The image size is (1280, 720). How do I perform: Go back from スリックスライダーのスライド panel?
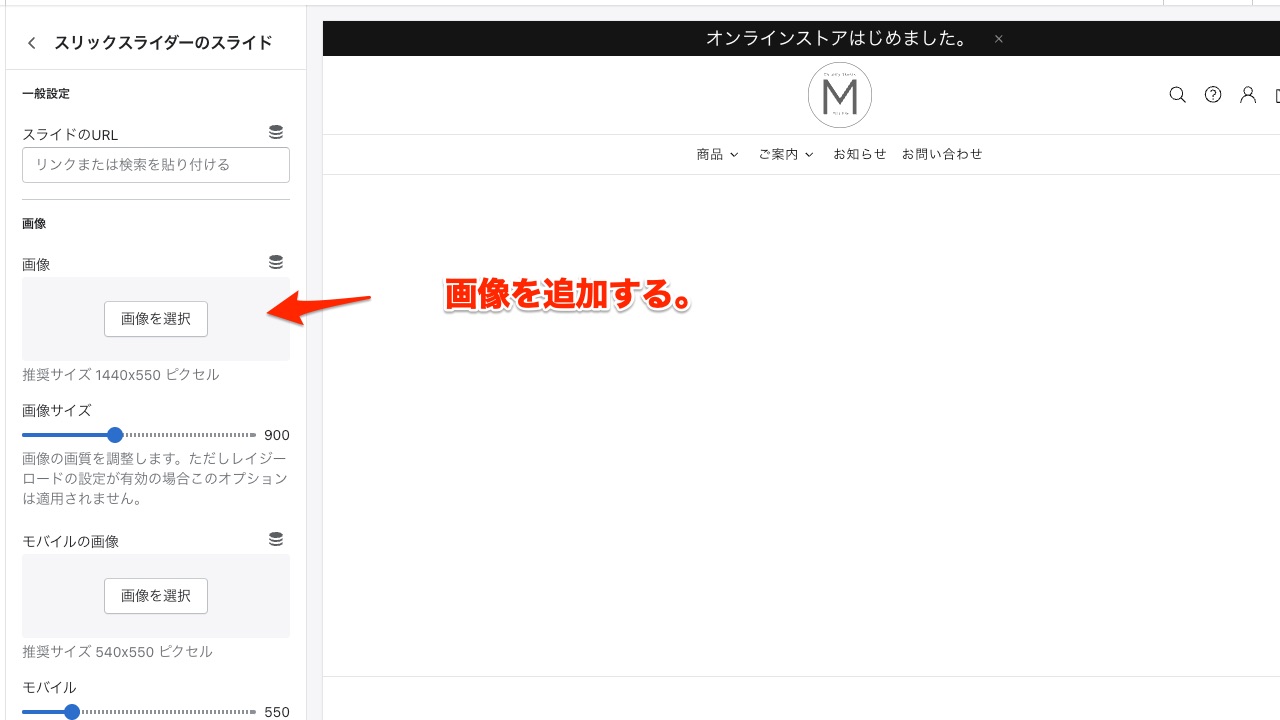click(x=32, y=43)
